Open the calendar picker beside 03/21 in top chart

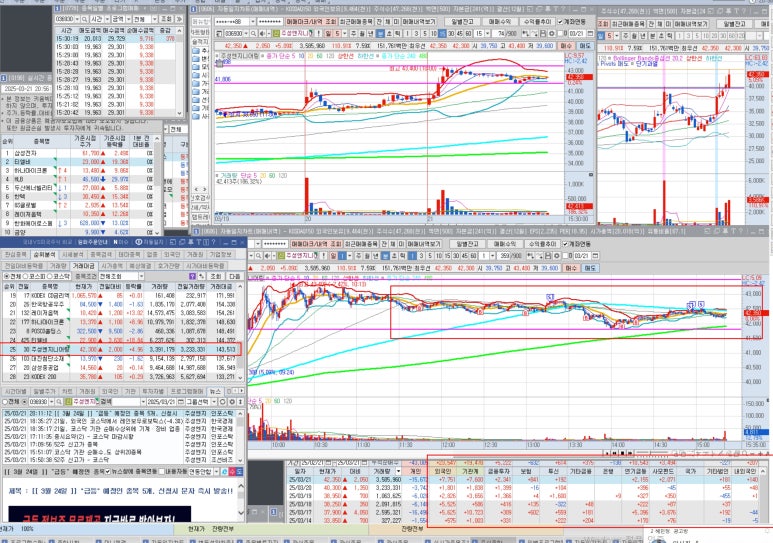click(590, 34)
